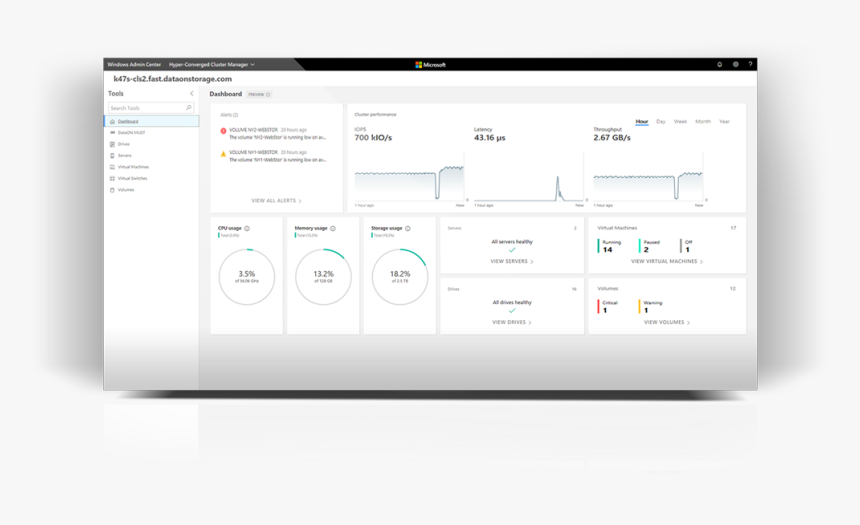860x525 pixels.
Task: Click the info icon next to Storage usage
Action: pyautogui.click(x=408, y=229)
